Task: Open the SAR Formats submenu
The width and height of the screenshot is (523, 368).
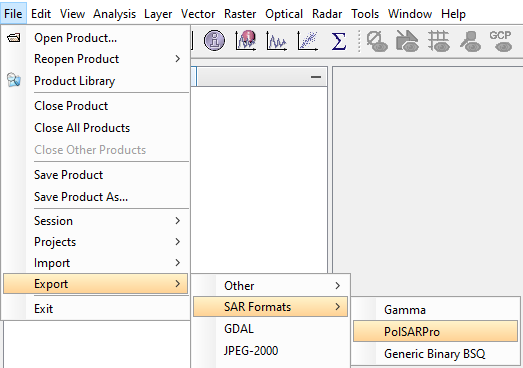Action: point(270,307)
